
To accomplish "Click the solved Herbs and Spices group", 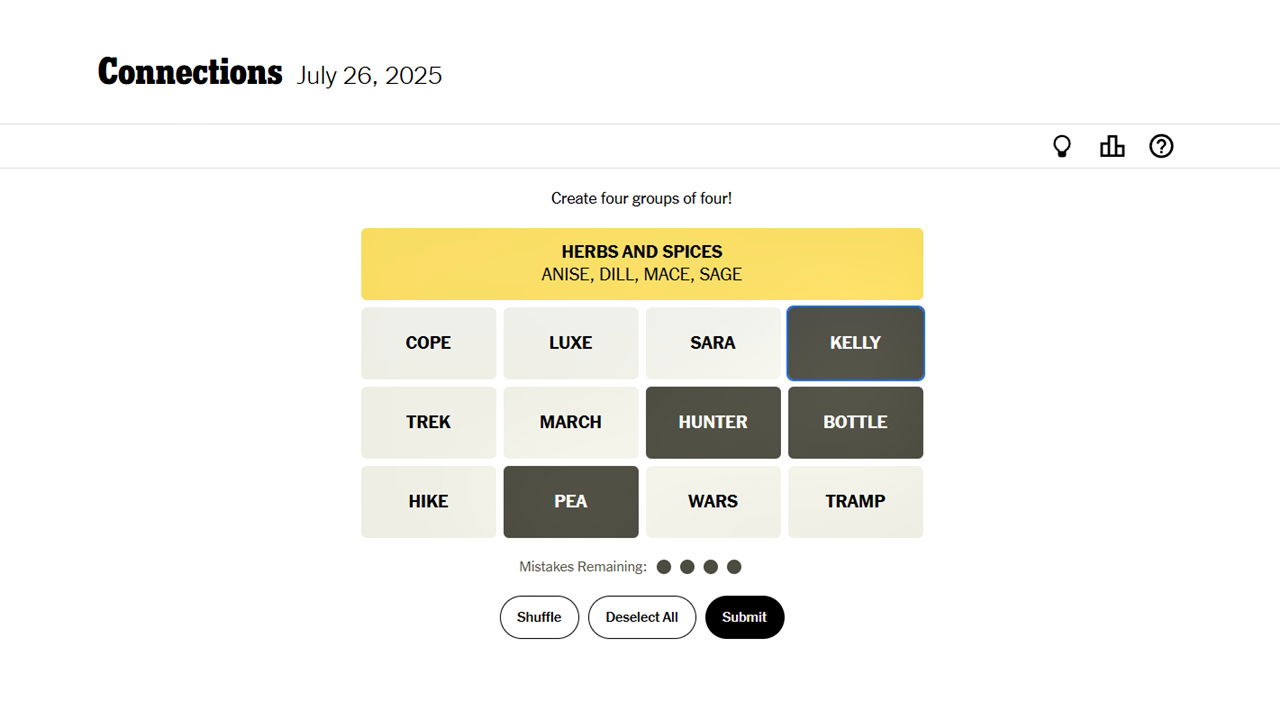I will (642, 264).
